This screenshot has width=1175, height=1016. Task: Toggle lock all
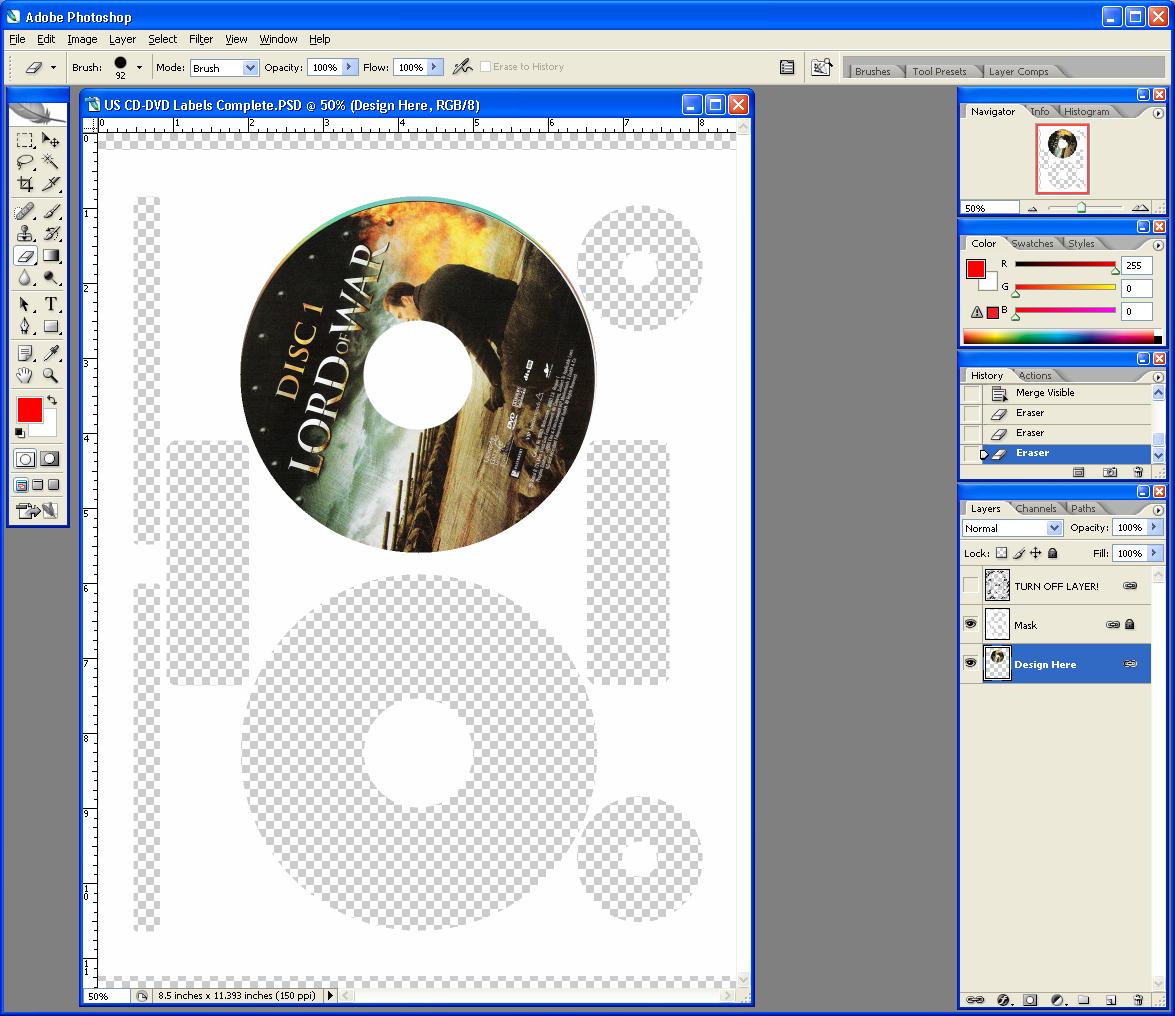[x=1052, y=553]
